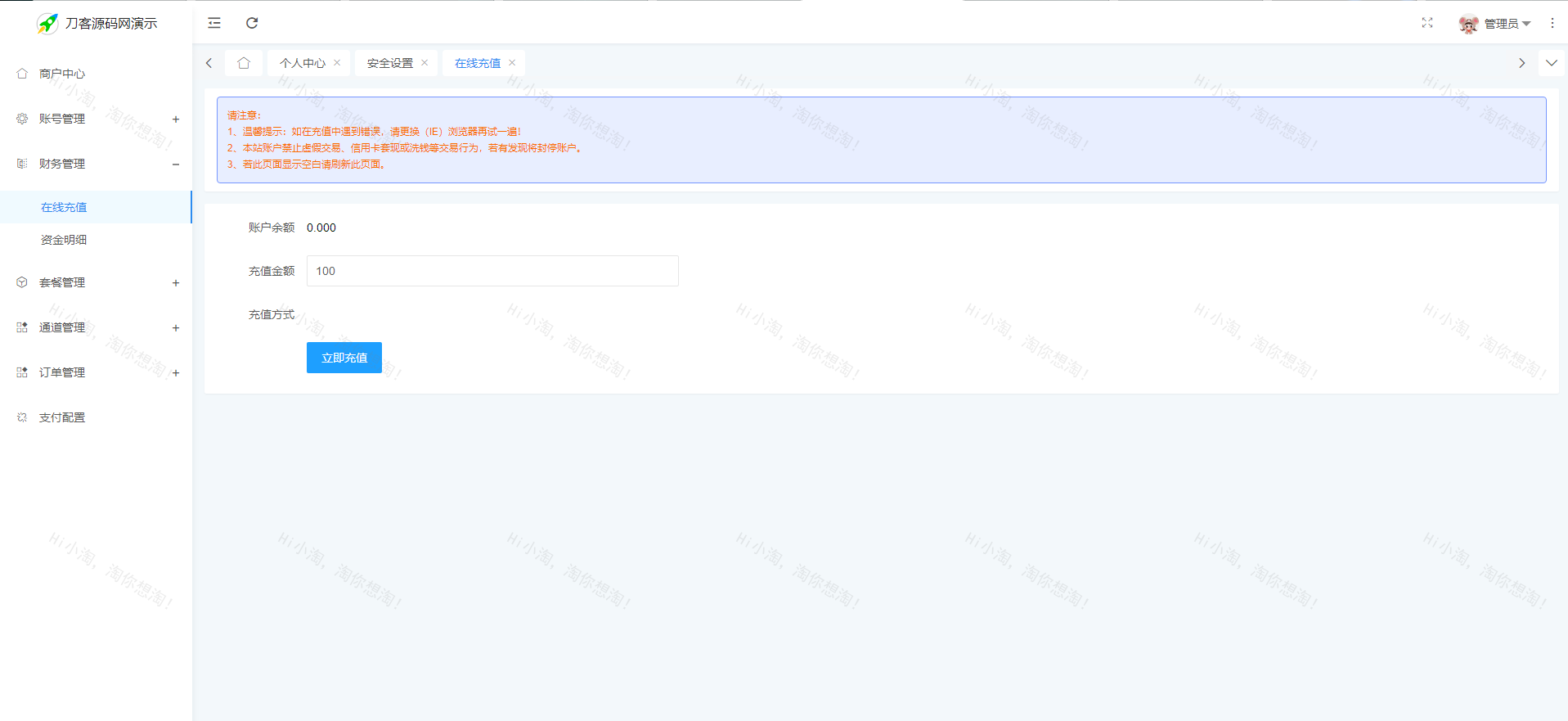This screenshot has height=721, width=1568.
Task: Click the 立即充值 button
Action: (344, 358)
